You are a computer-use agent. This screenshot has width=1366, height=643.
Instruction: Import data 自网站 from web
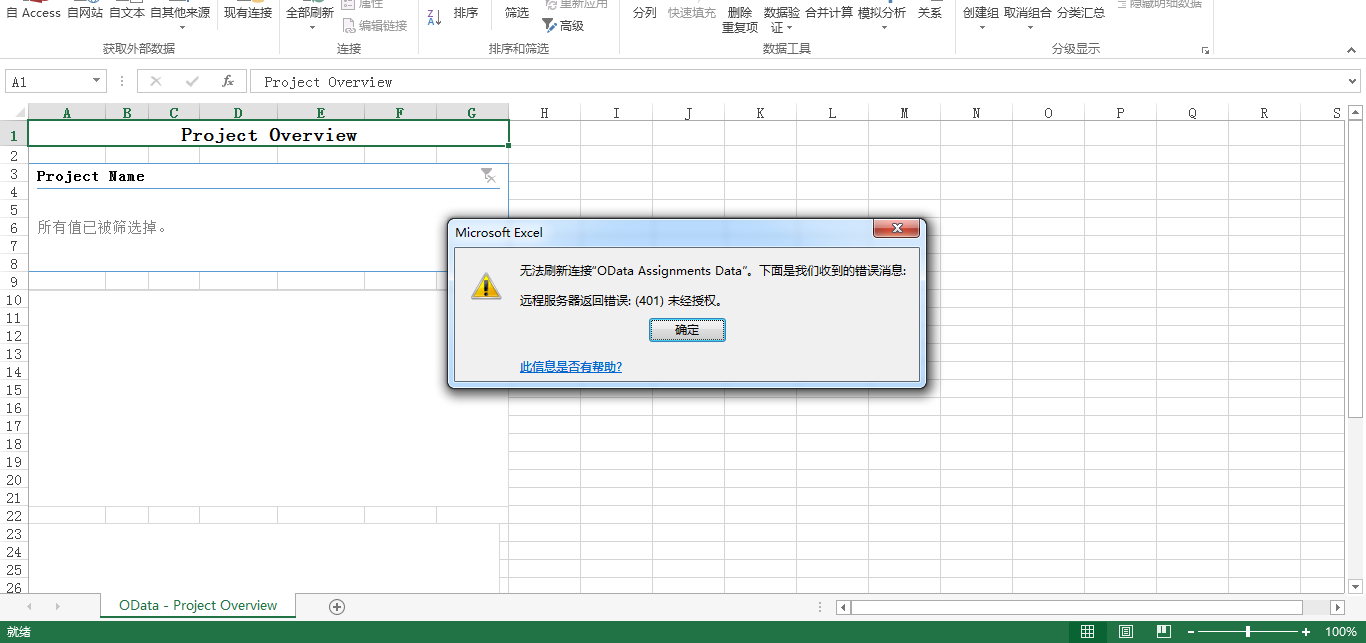point(85,13)
